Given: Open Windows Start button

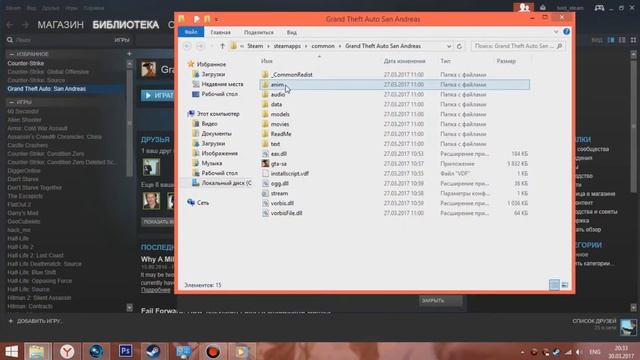Looking at the screenshot, I should click(x=11, y=351).
